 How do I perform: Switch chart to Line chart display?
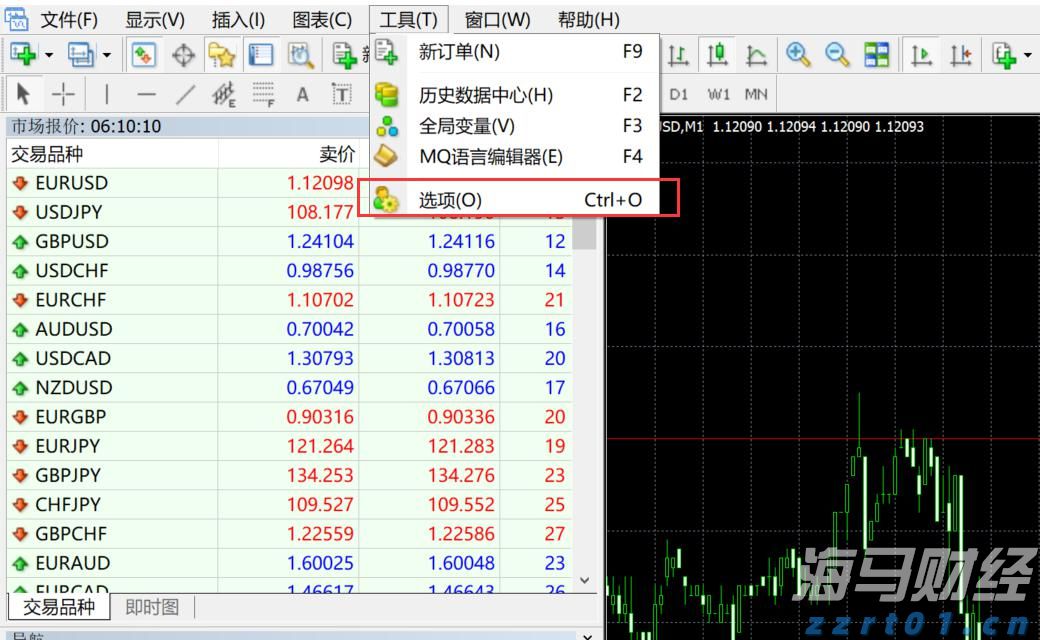click(757, 55)
